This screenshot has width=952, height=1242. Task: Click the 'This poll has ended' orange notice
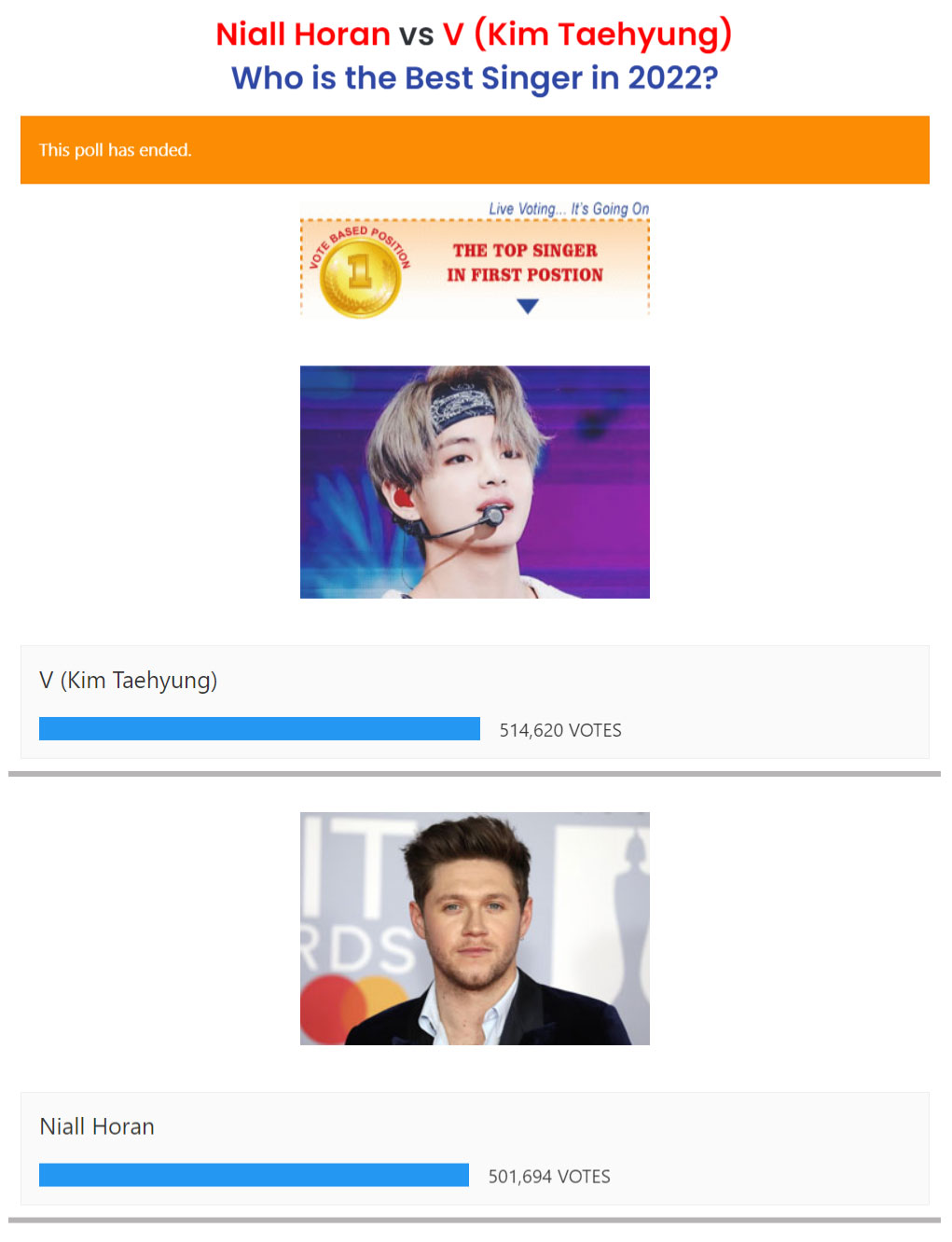pos(475,150)
